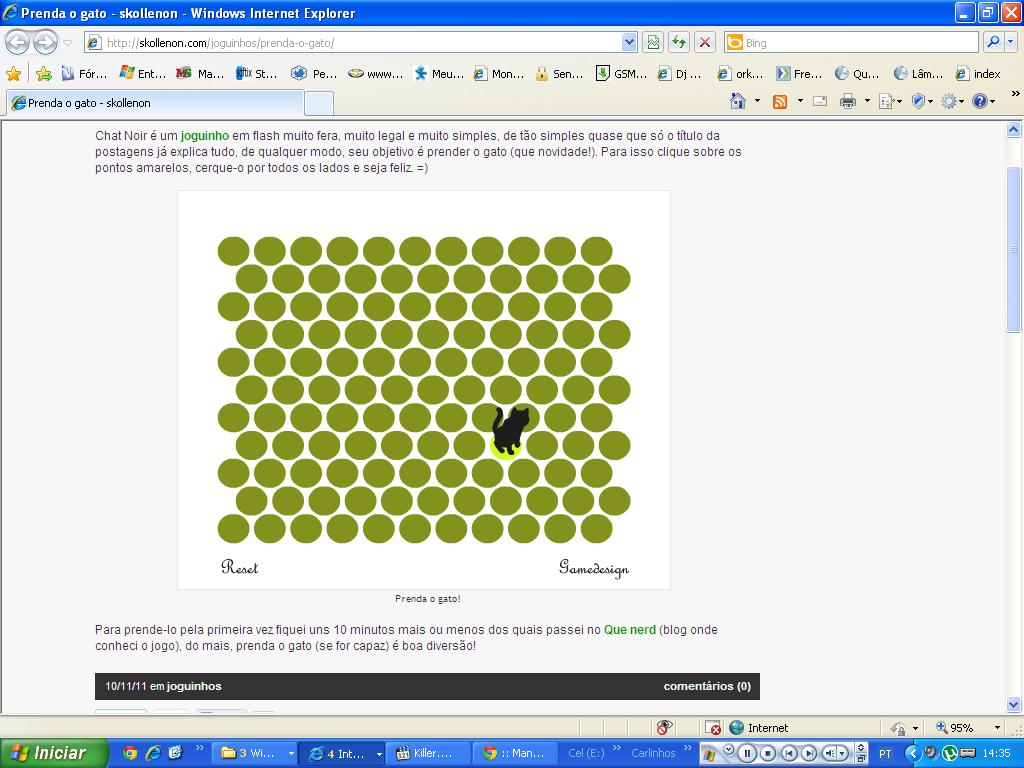Click the magnifier Search button
This screenshot has height=768, width=1024.
(993, 43)
